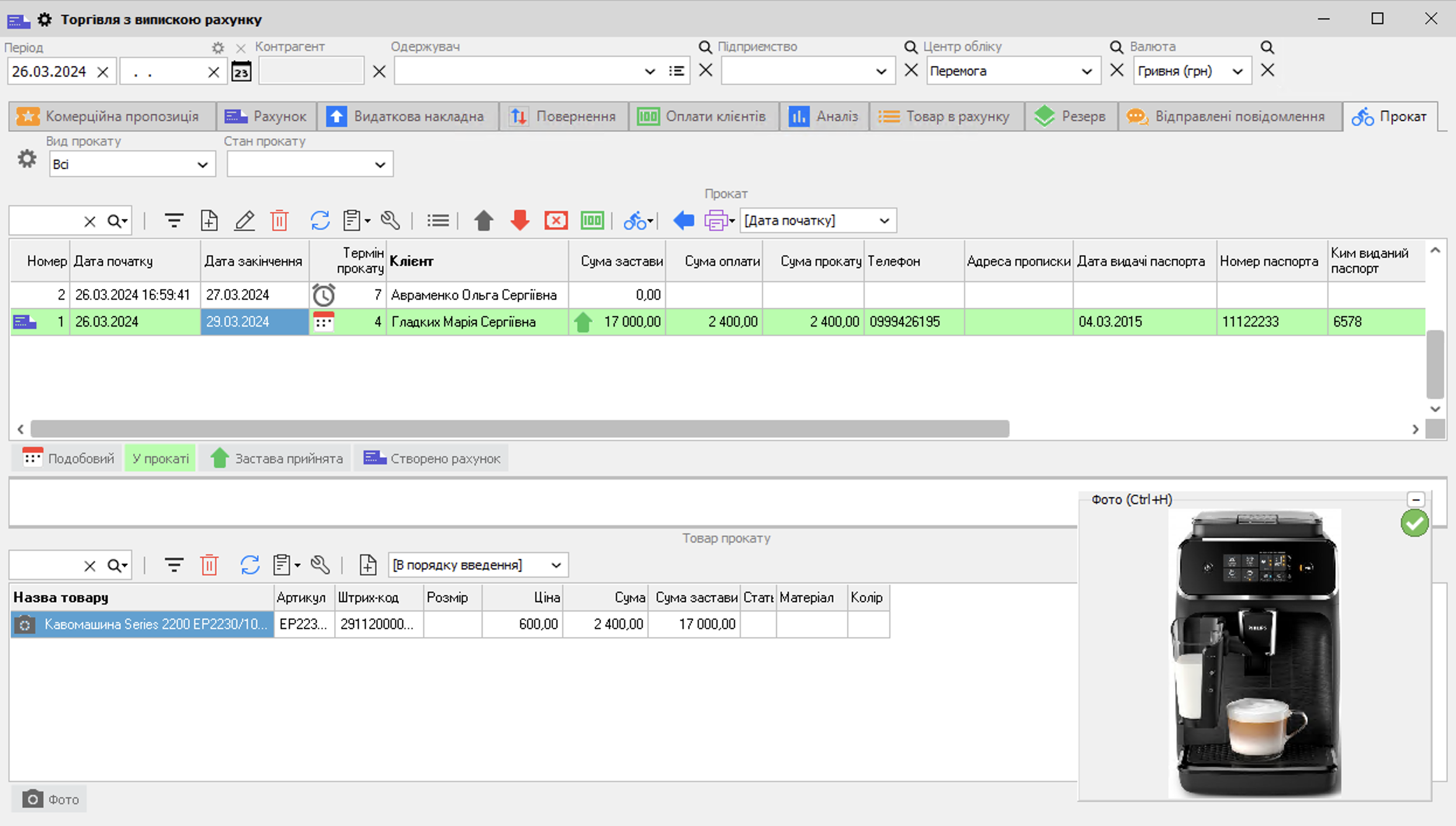Click the rental table's horizontal scrollbar
This screenshot has height=826, width=1456.
click(x=519, y=429)
